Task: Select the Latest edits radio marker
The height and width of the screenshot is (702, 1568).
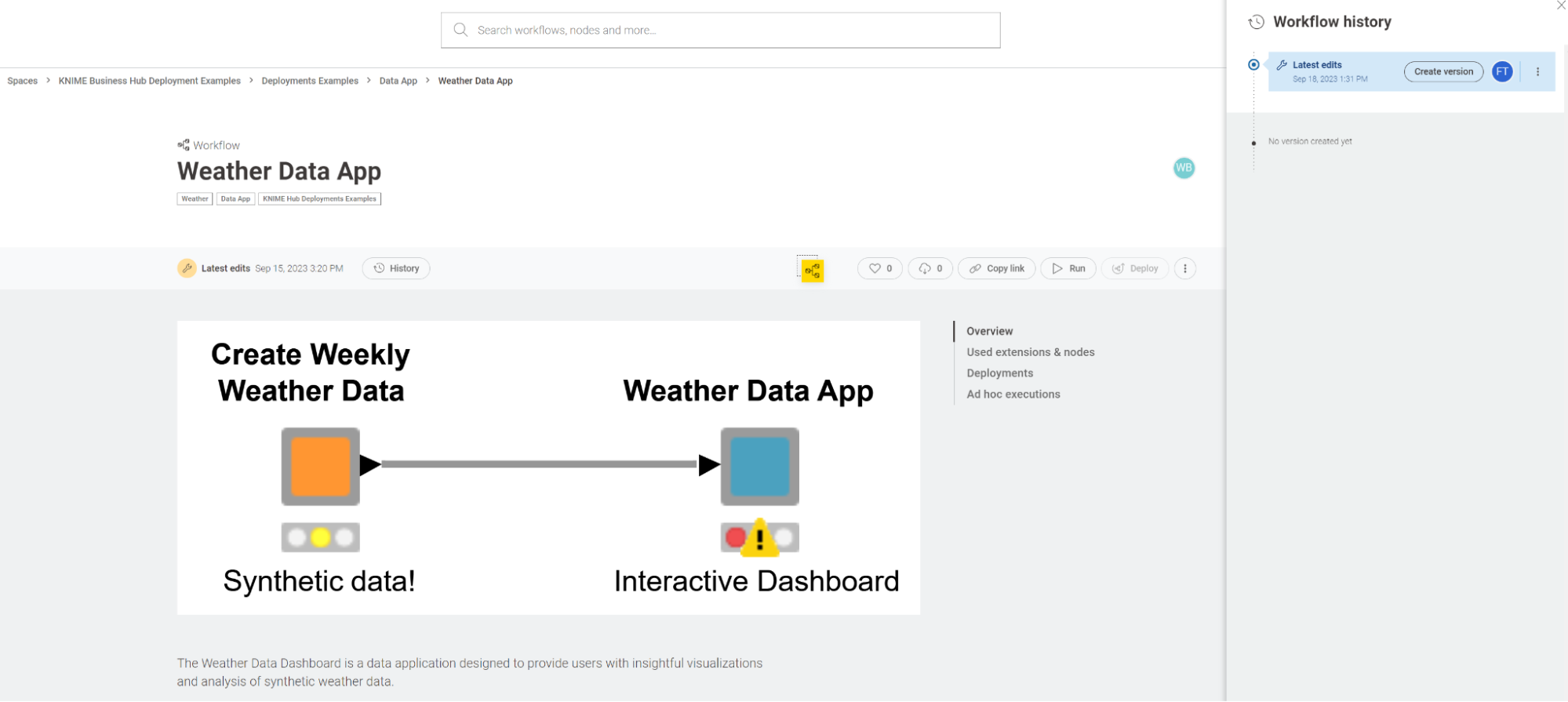Action: coord(1253,65)
